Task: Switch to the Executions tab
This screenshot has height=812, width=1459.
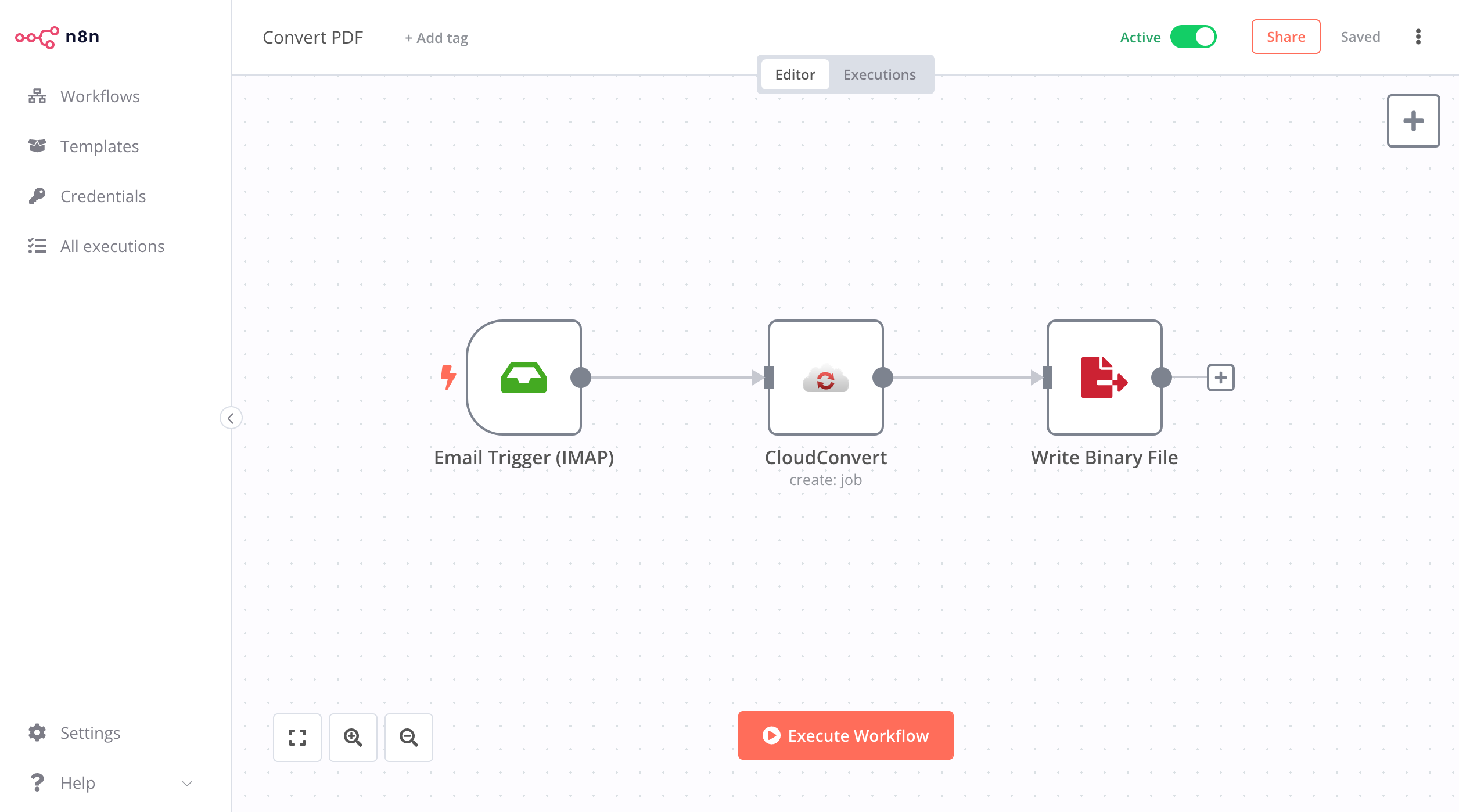Action: (879, 75)
